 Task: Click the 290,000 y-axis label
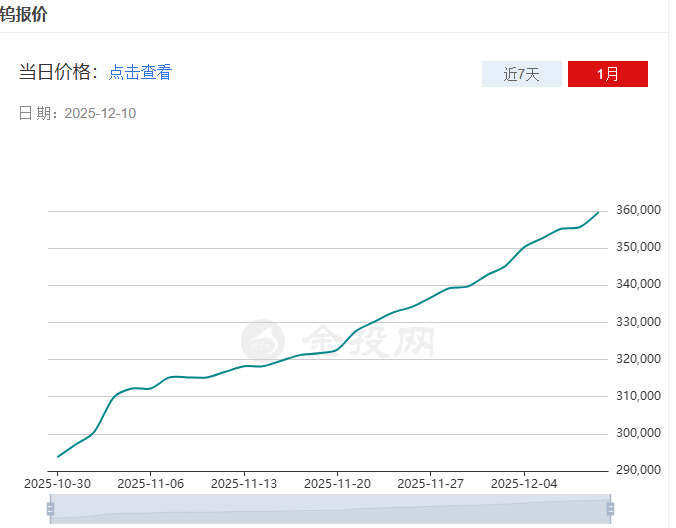click(x=638, y=470)
